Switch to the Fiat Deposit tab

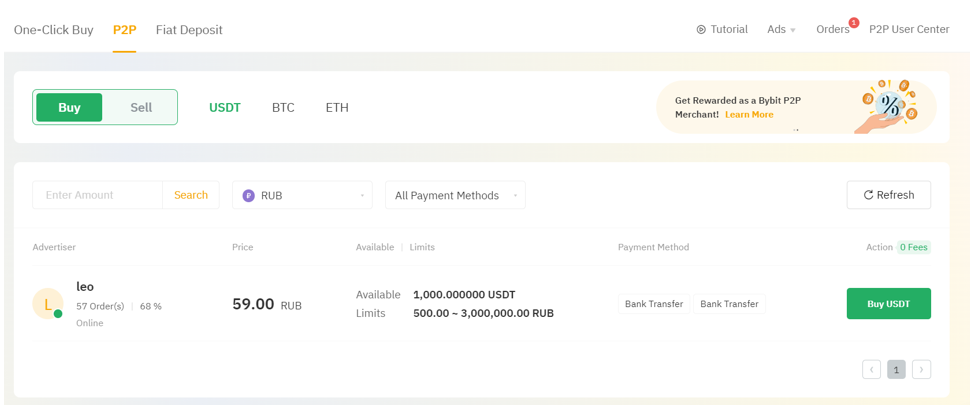coord(189,30)
